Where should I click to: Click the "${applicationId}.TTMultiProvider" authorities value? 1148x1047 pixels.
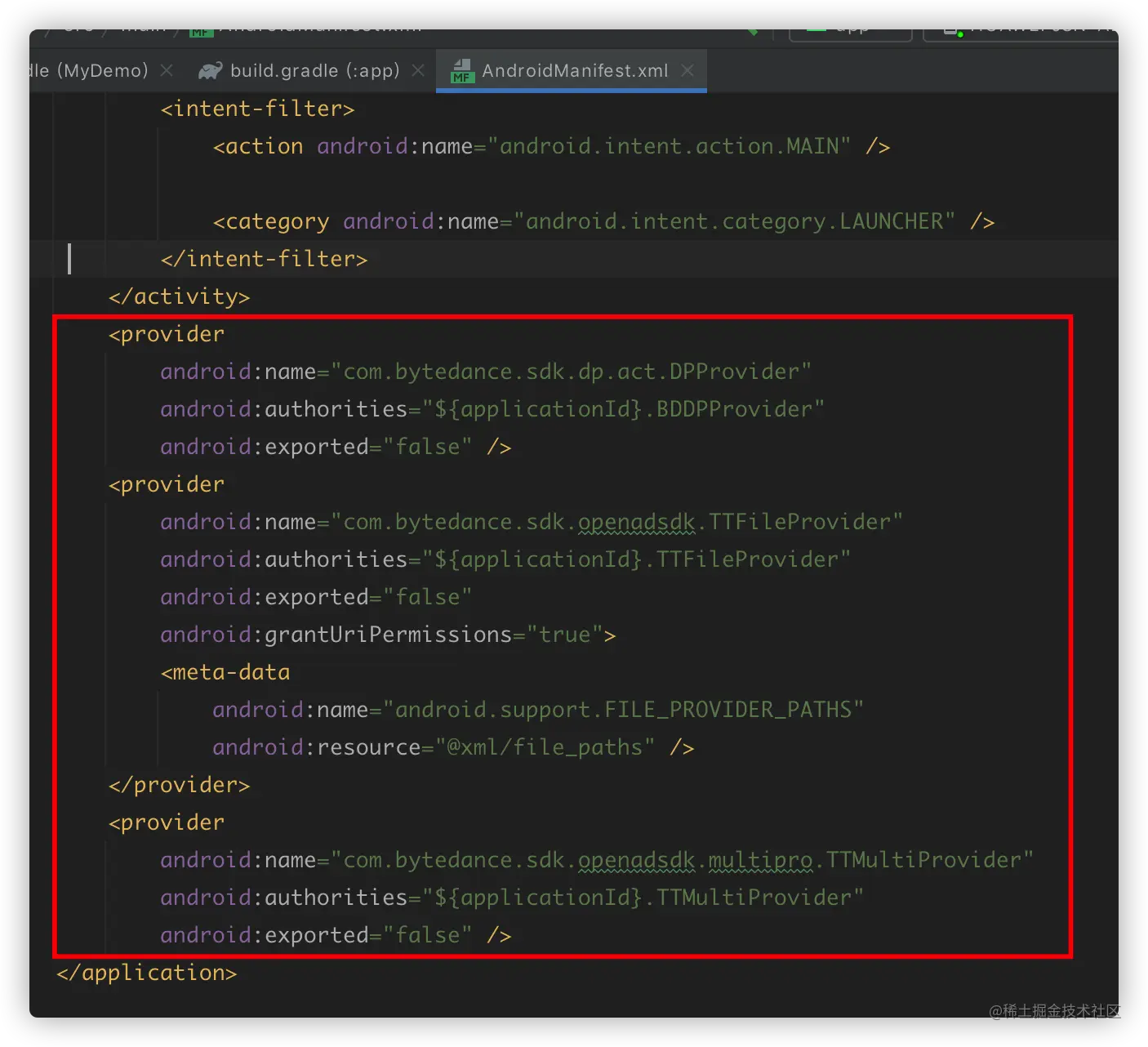643,898
